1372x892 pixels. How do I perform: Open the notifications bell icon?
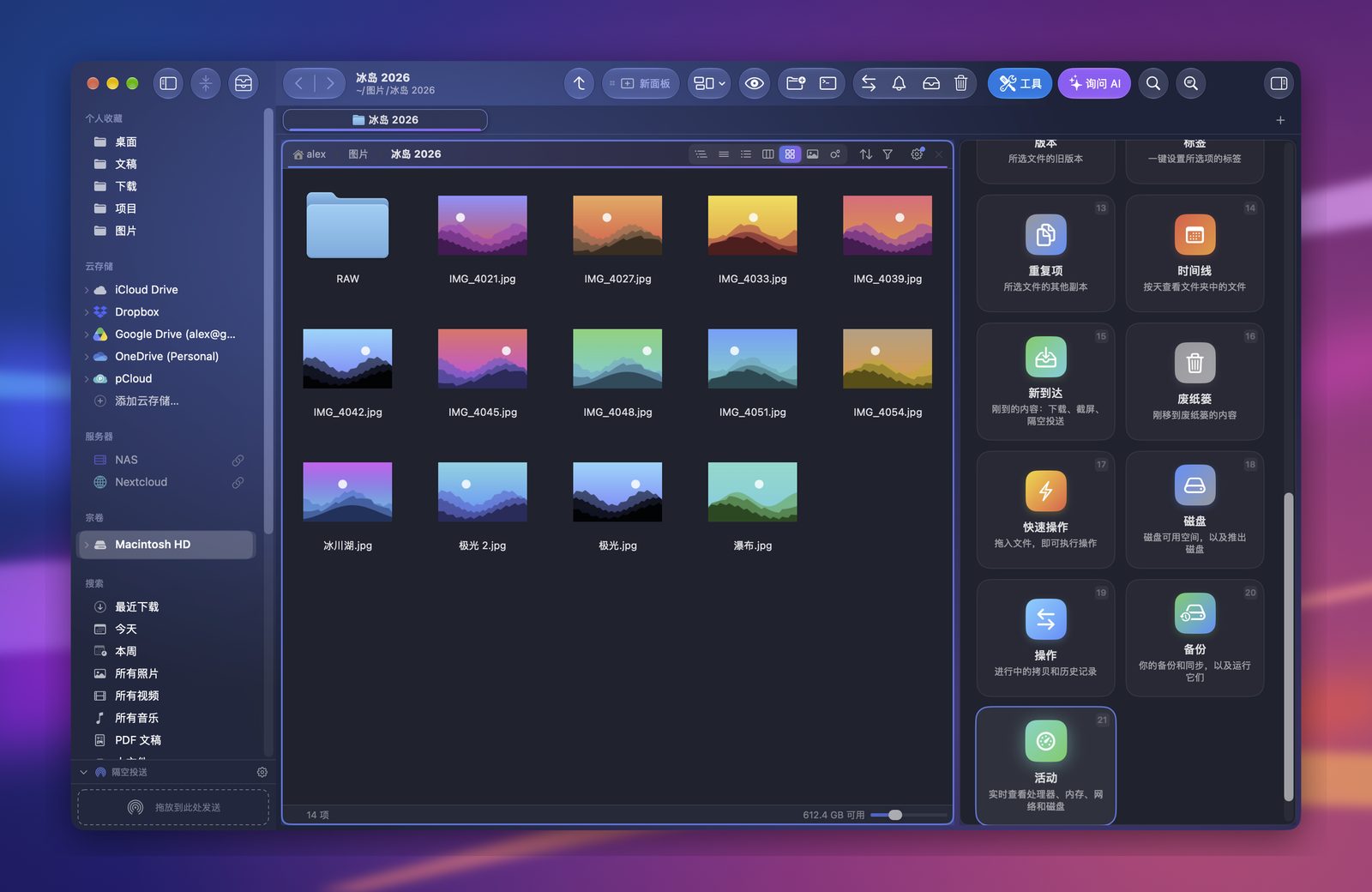(899, 83)
